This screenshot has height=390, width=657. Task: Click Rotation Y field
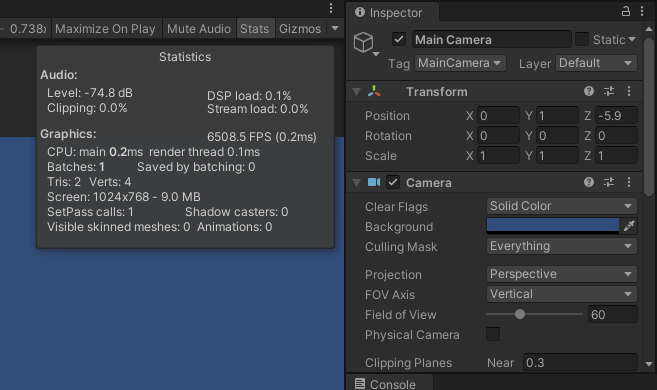click(x=557, y=136)
